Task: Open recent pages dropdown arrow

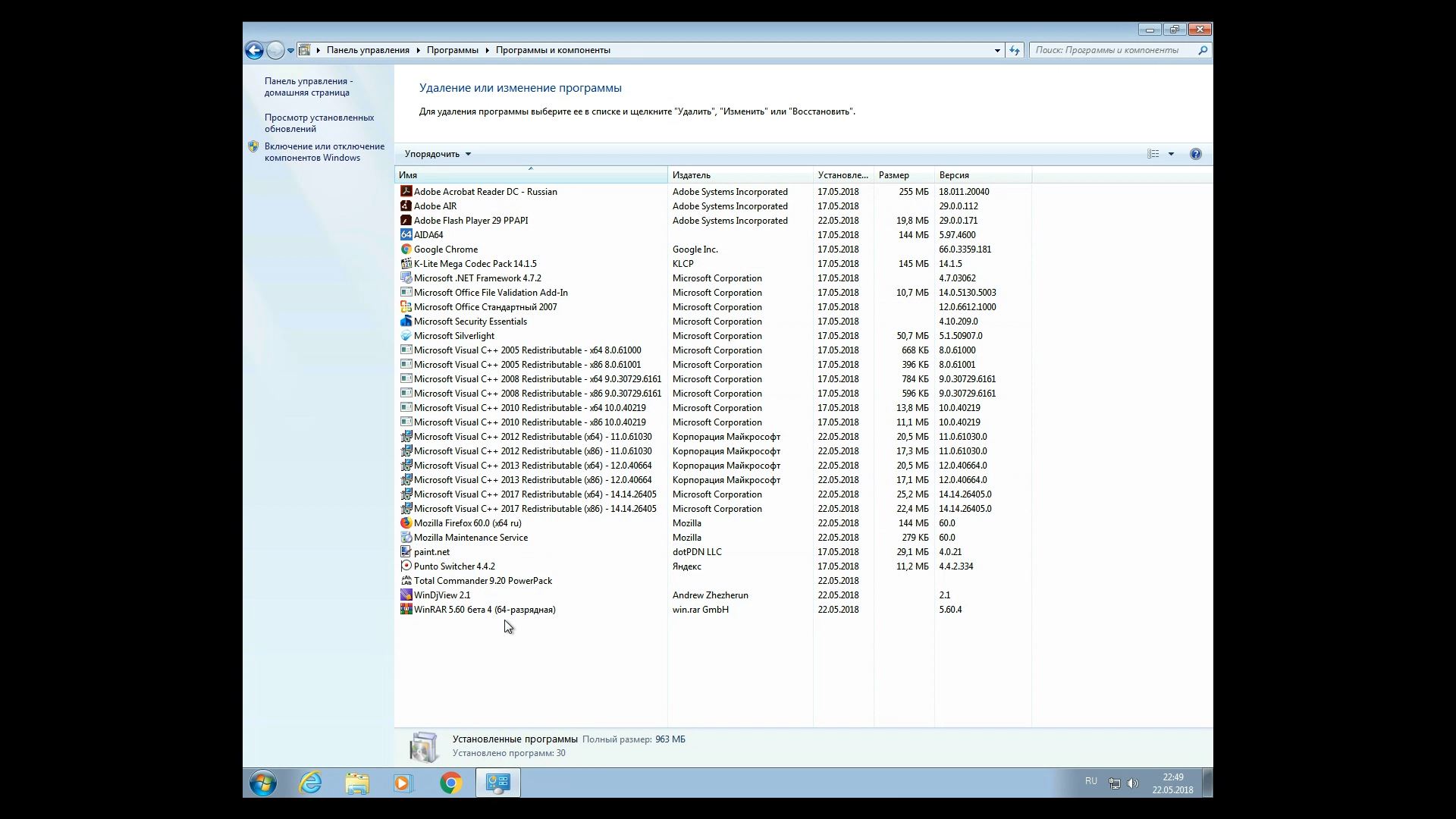Action: 290,51
